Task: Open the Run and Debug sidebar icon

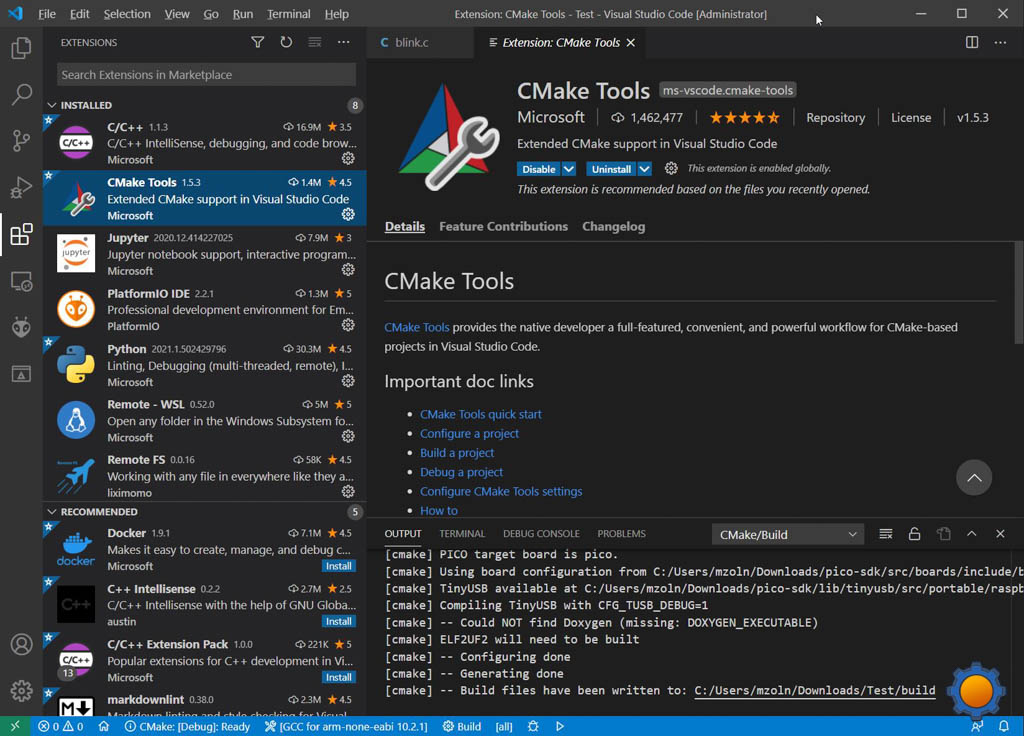Action: [x=22, y=187]
